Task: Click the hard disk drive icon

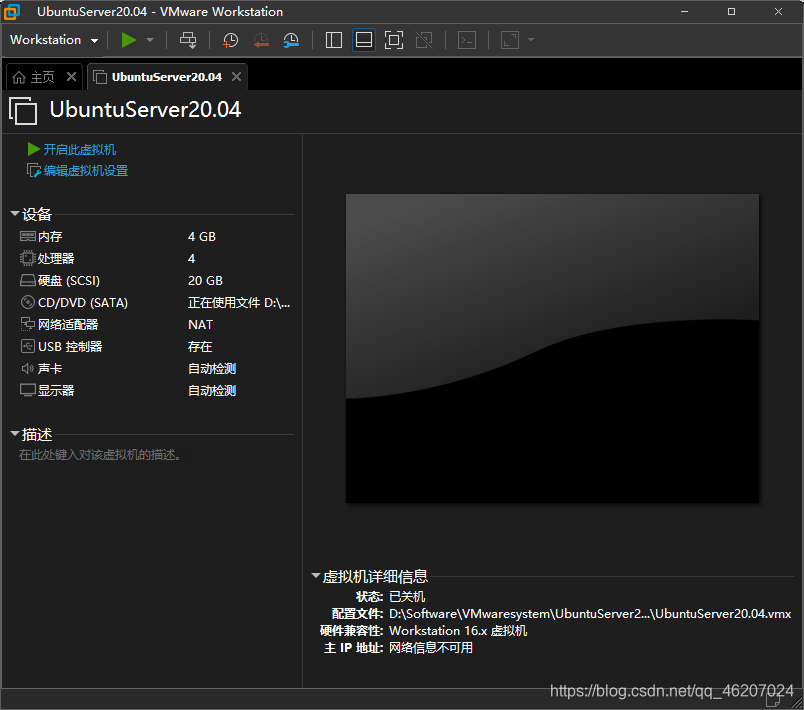Action: [28, 280]
